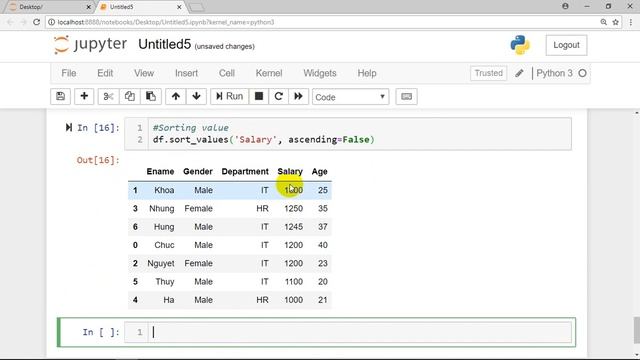Open the Edit menu

tap(105, 73)
